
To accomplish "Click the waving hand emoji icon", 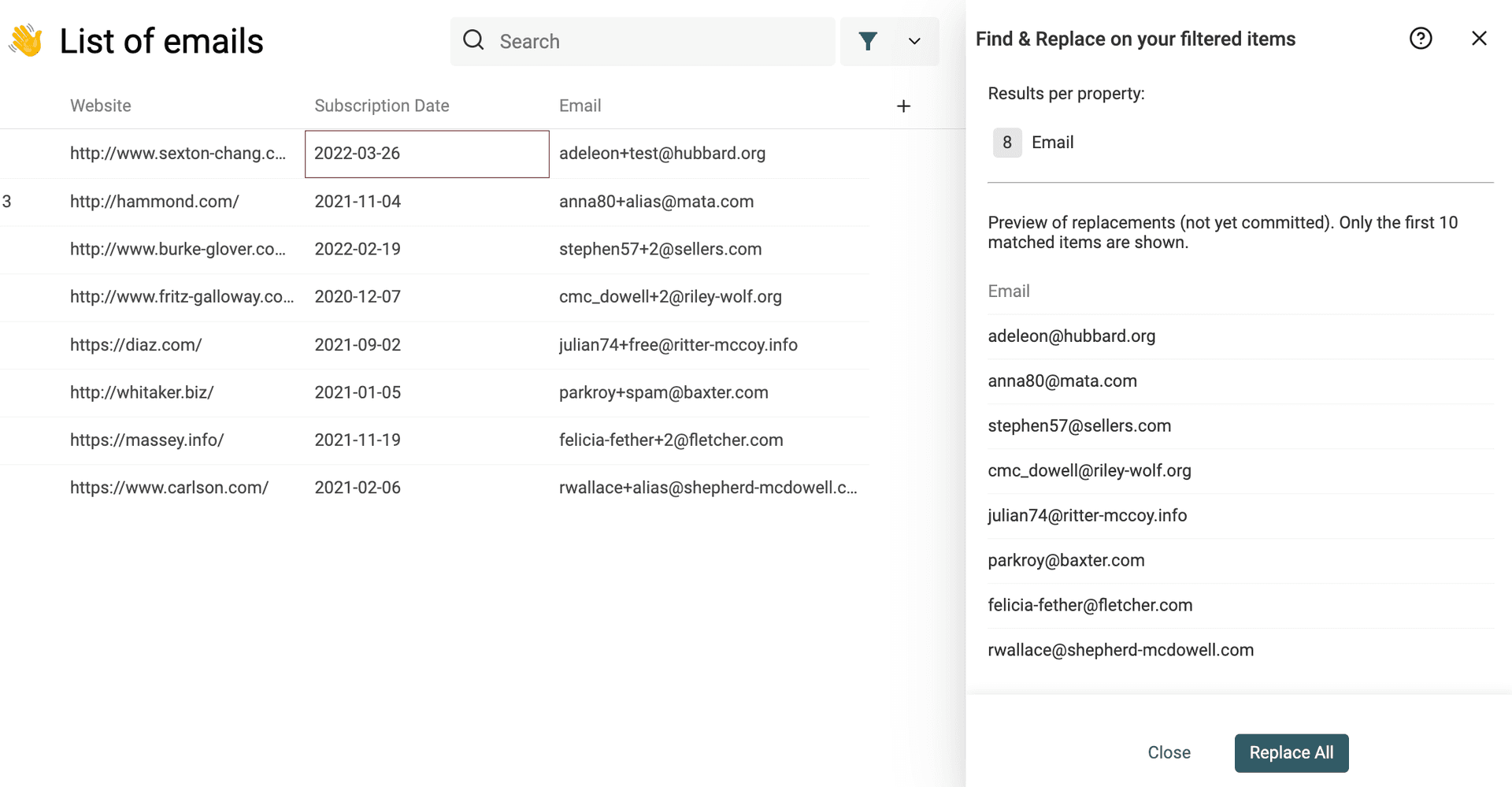I will (x=24, y=39).
